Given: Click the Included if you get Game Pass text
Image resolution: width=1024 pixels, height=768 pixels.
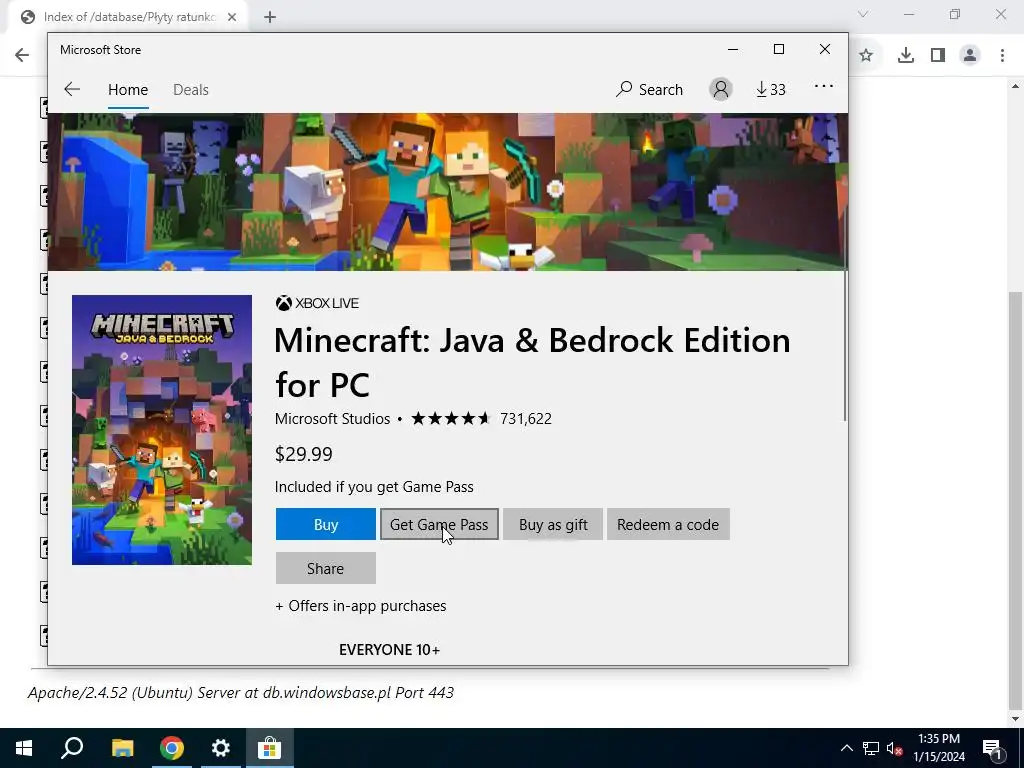Looking at the screenshot, I should [x=374, y=487].
